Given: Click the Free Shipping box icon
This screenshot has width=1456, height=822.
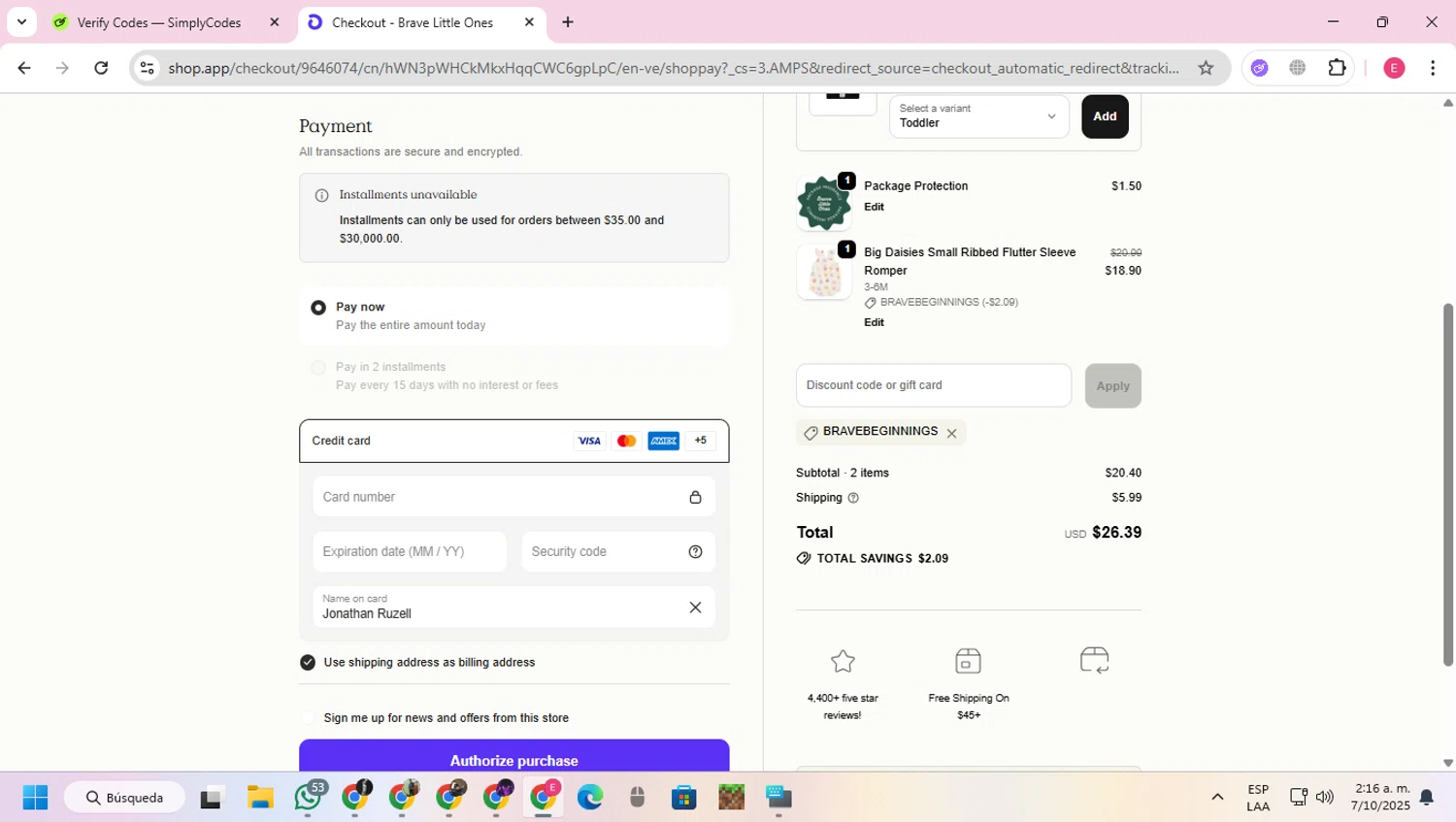Looking at the screenshot, I should 968,661.
